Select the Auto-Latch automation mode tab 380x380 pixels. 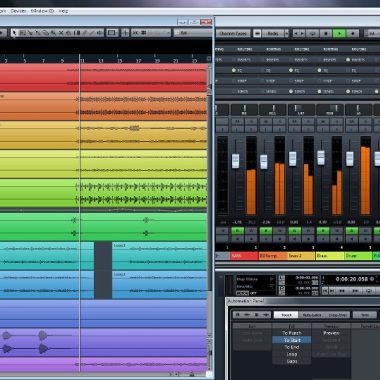312,315
